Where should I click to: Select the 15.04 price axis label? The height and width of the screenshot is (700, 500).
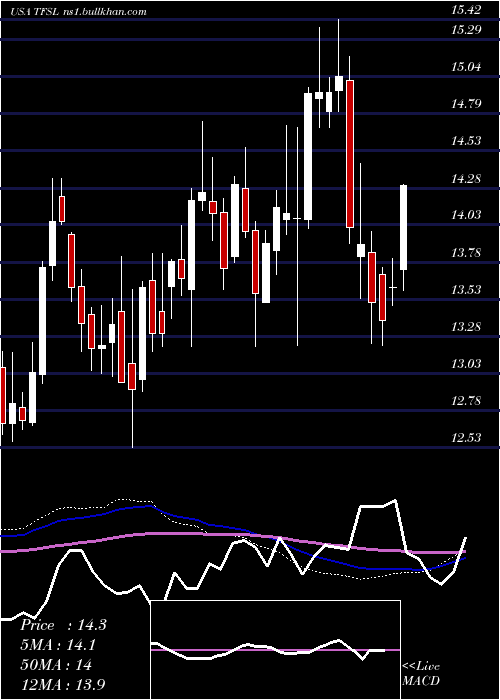tap(466, 67)
